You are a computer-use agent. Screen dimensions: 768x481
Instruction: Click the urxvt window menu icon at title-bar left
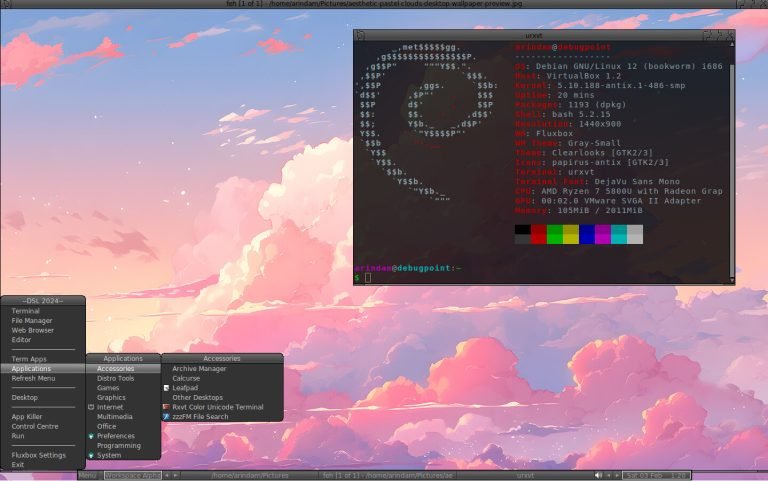pos(360,35)
